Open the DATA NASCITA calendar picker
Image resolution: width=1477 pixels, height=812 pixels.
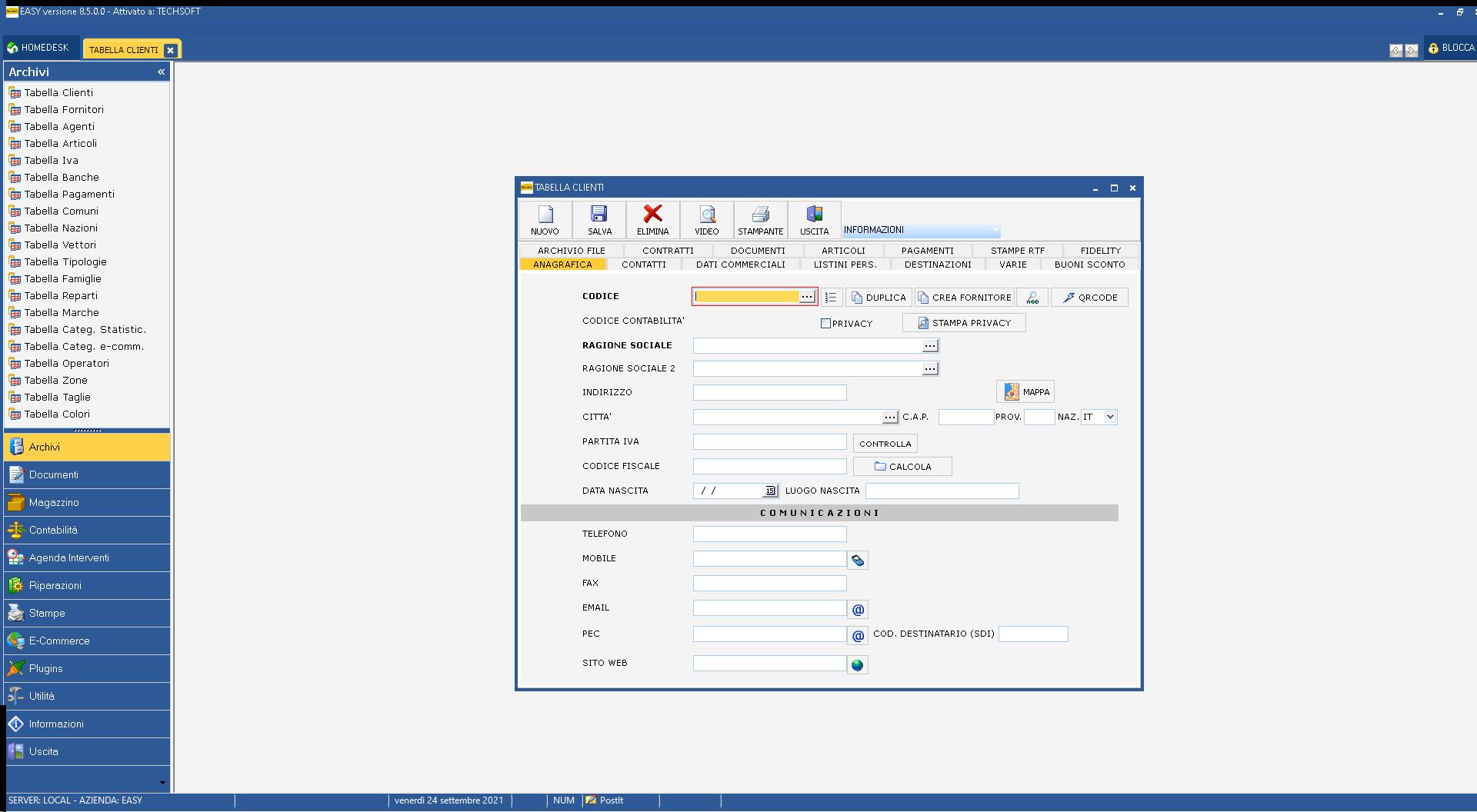point(770,491)
